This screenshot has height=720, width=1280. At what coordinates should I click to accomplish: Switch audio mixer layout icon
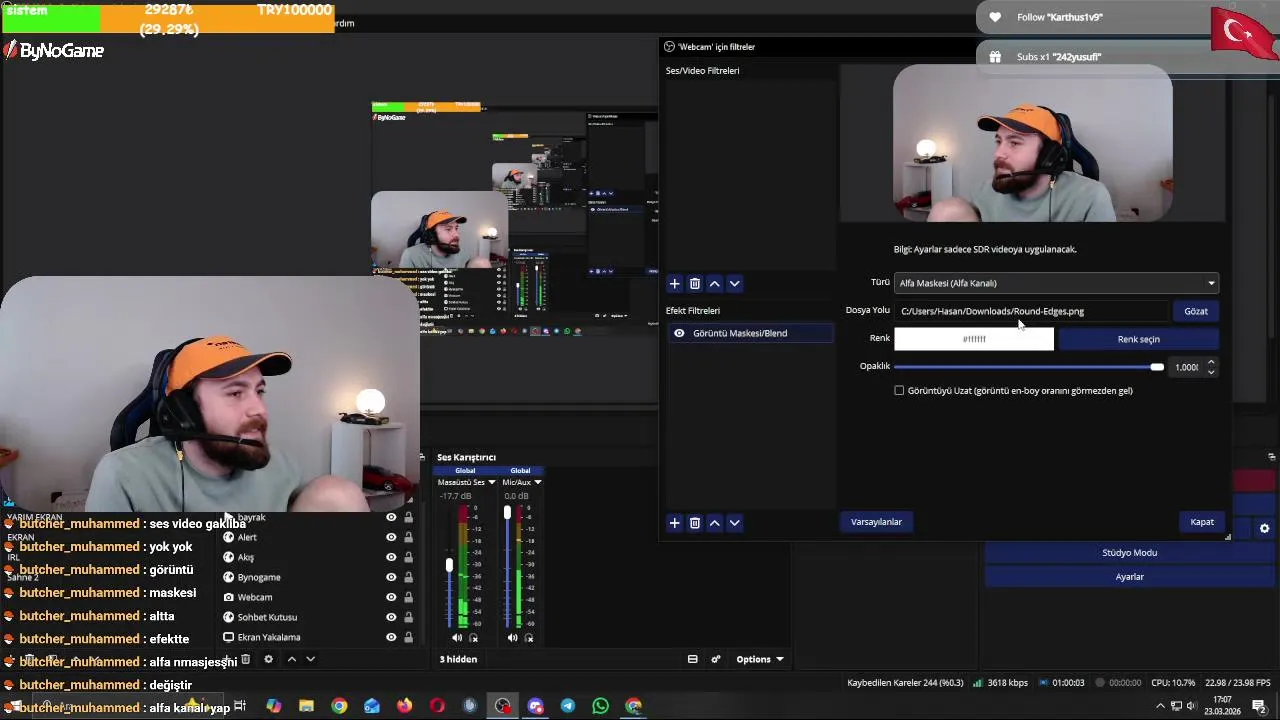click(x=692, y=659)
